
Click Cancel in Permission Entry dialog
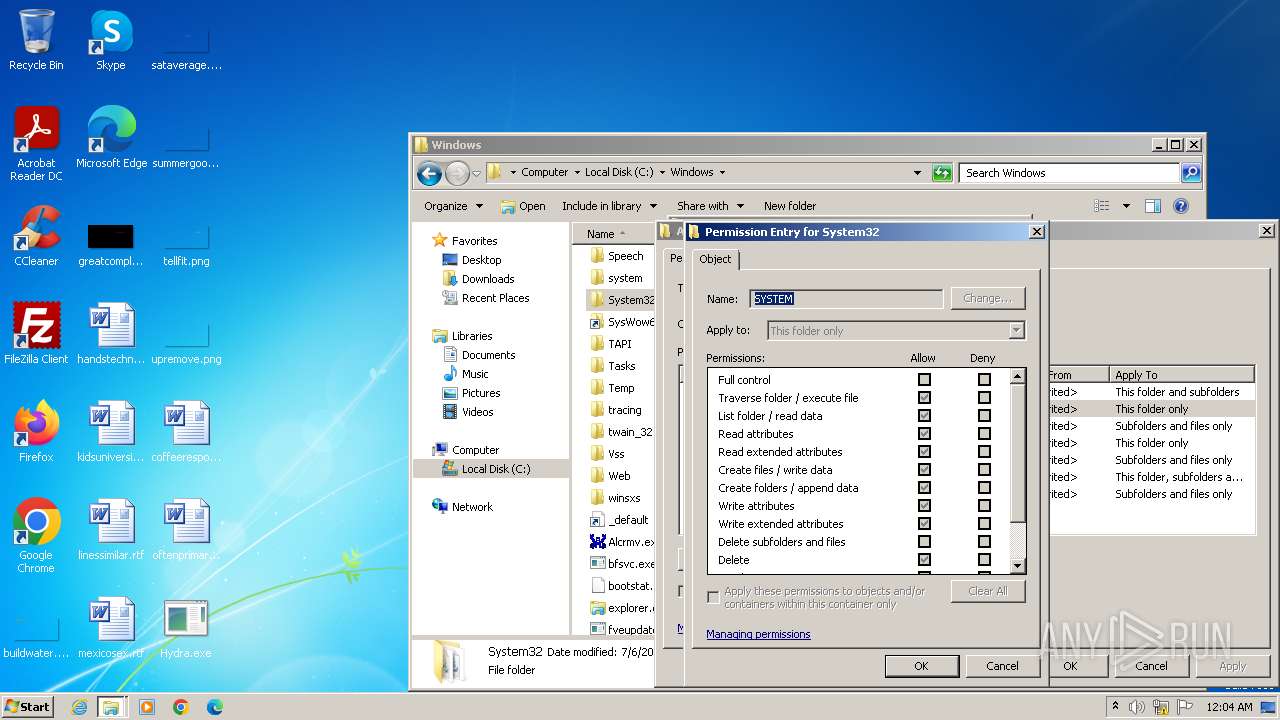point(1002,666)
